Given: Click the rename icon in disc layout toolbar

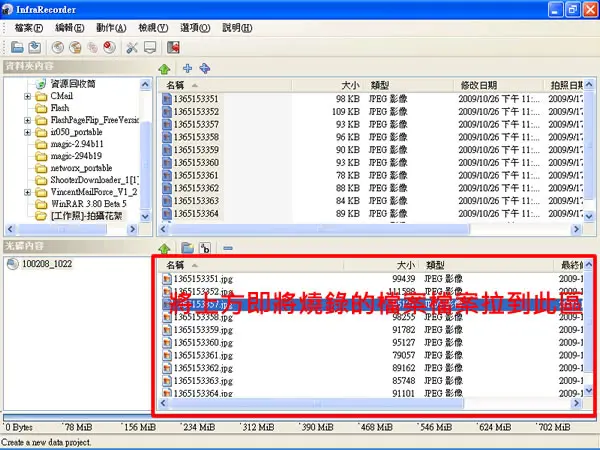Looking at the screenshot, I should pos(205,248).
